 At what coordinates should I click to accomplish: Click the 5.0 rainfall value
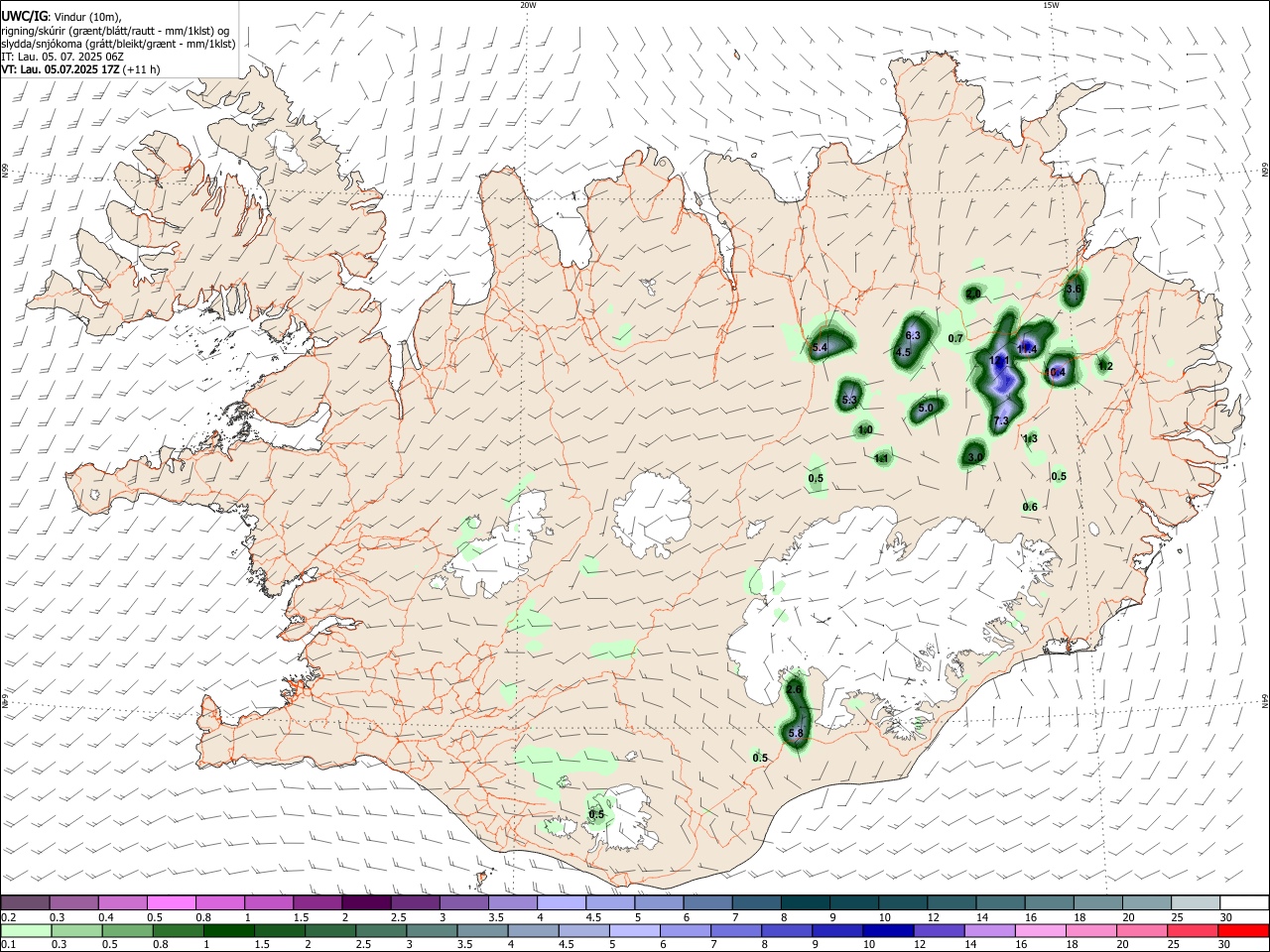[926, 408]
